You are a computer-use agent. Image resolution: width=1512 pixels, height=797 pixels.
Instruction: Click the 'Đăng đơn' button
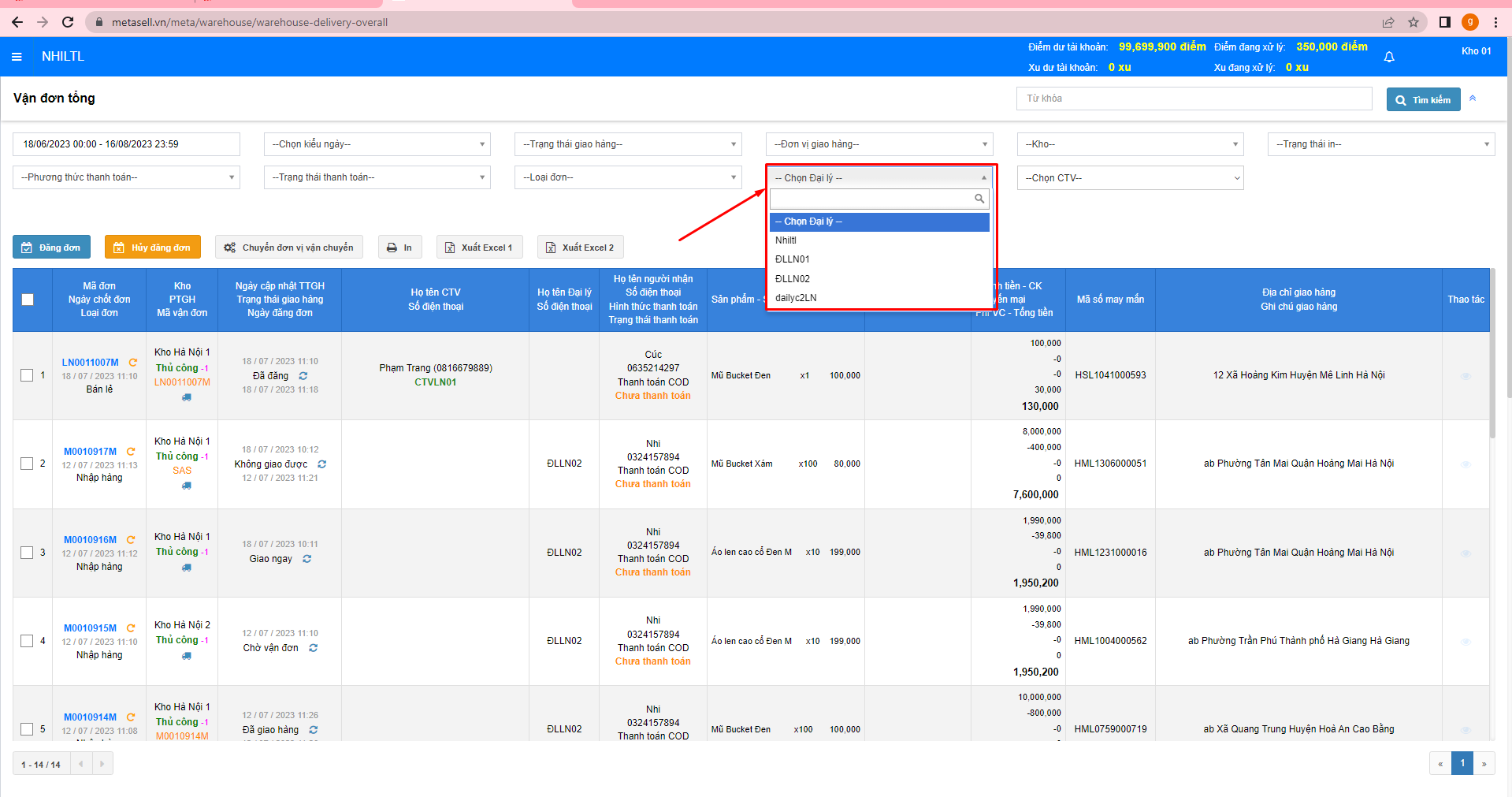click(x=52, y=248)
